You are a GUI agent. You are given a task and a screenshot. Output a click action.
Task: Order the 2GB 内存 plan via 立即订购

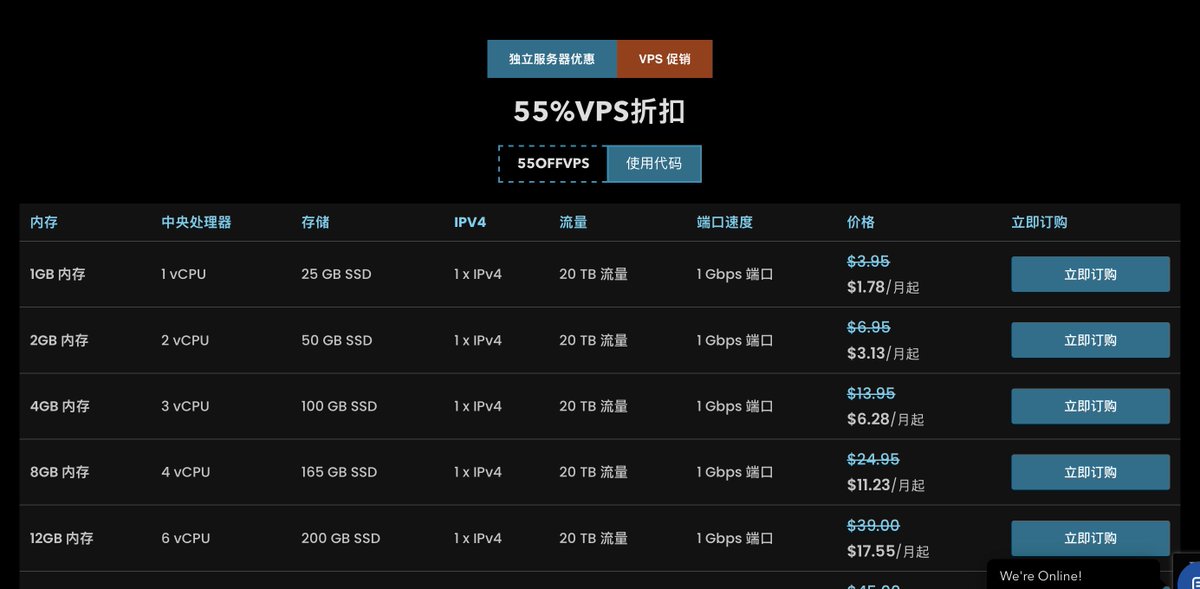pos(1090,340)
